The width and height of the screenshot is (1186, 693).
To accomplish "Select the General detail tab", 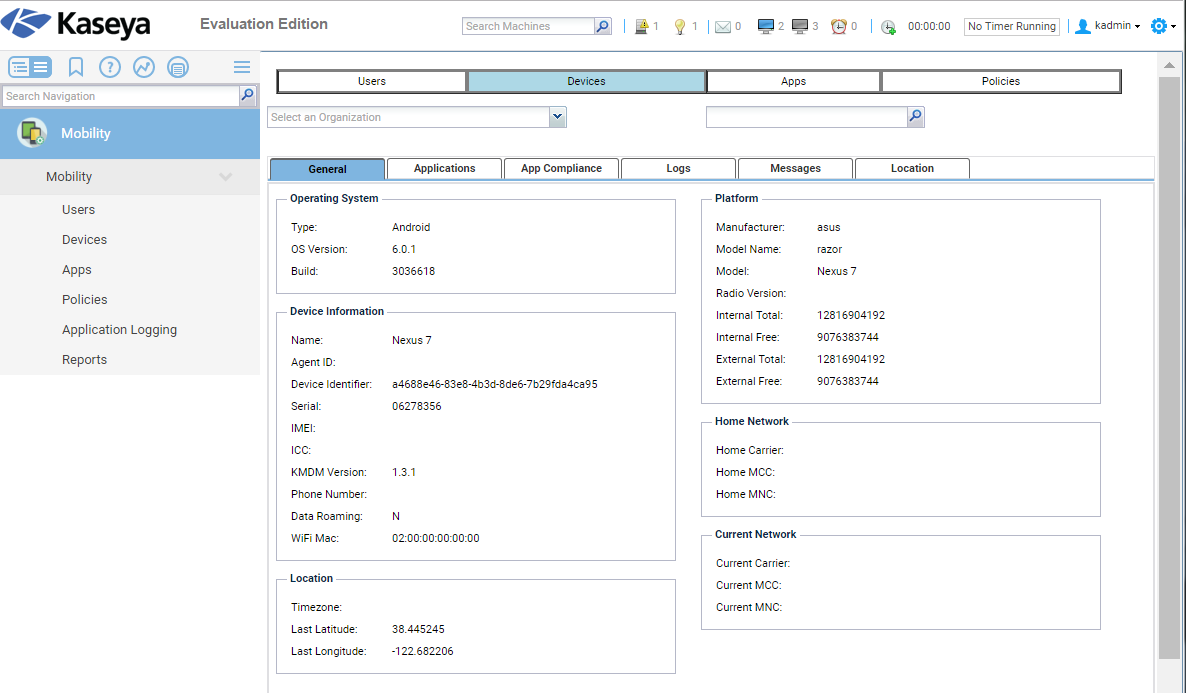I will point(328,169).
